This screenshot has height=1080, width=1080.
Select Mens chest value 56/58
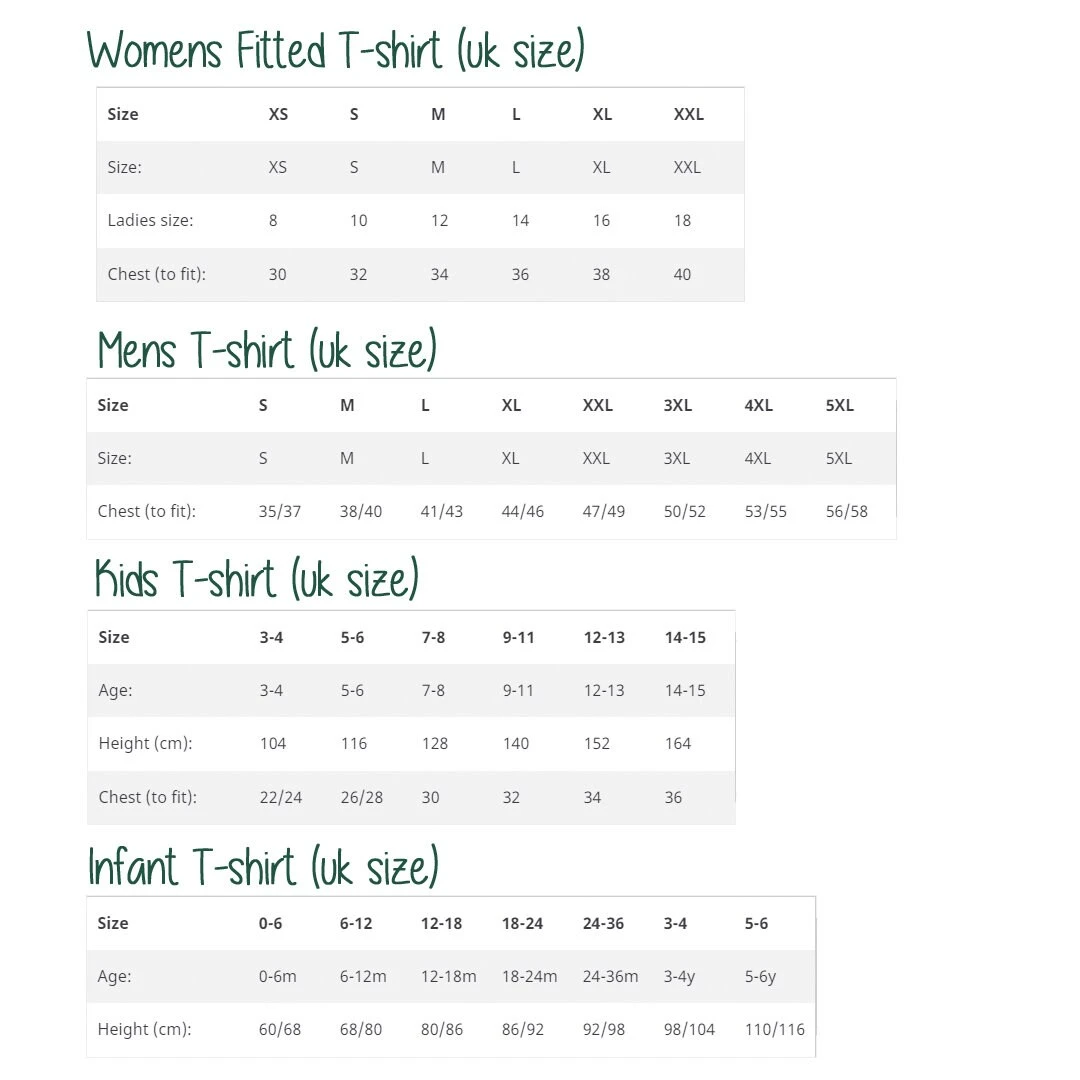coord(847,511)
